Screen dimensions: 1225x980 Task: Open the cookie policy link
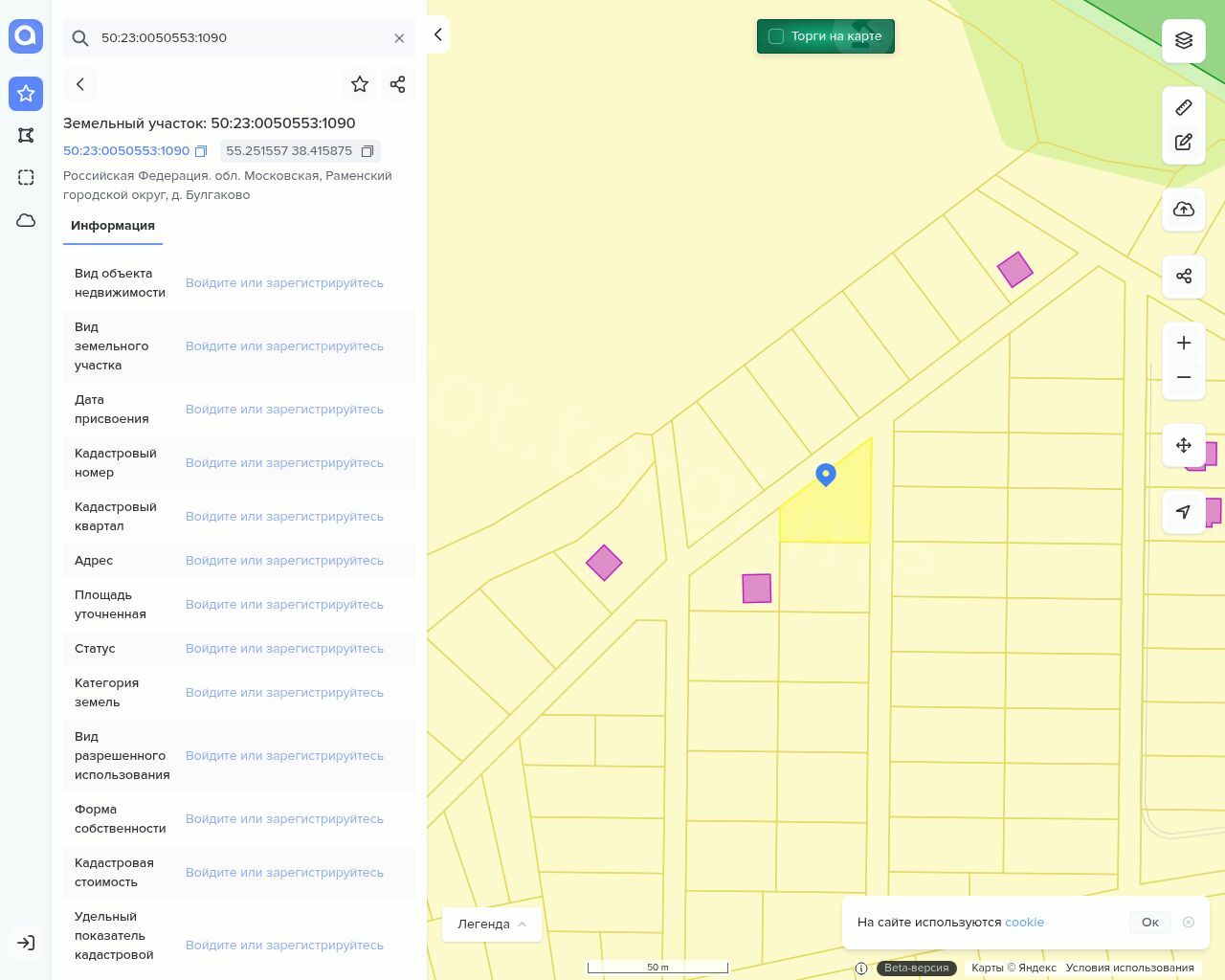(x=1024, y=922)
